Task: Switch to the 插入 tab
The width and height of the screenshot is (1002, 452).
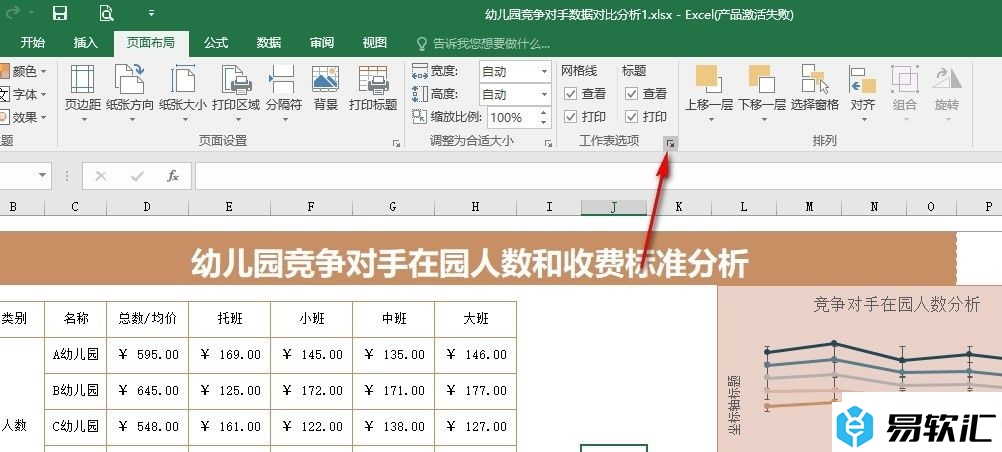Action: [86, 42]
